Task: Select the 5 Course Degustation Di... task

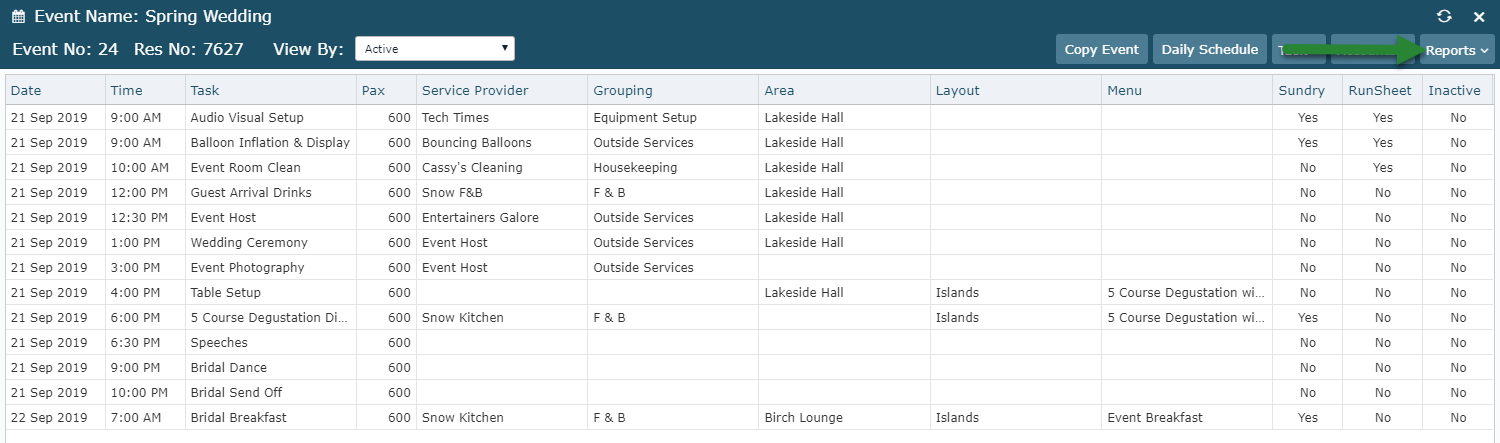Action: (269, 317)
